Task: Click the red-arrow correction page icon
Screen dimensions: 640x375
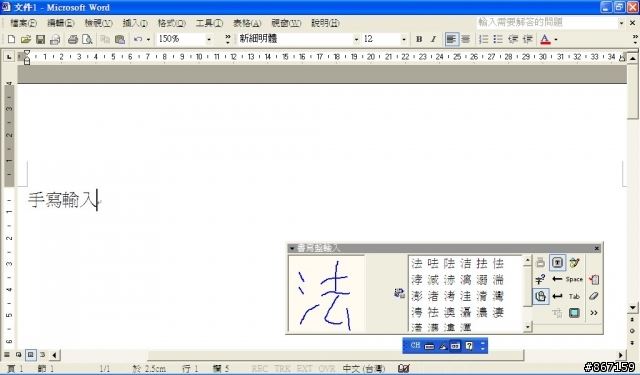Action: click(x=594, y=279)
